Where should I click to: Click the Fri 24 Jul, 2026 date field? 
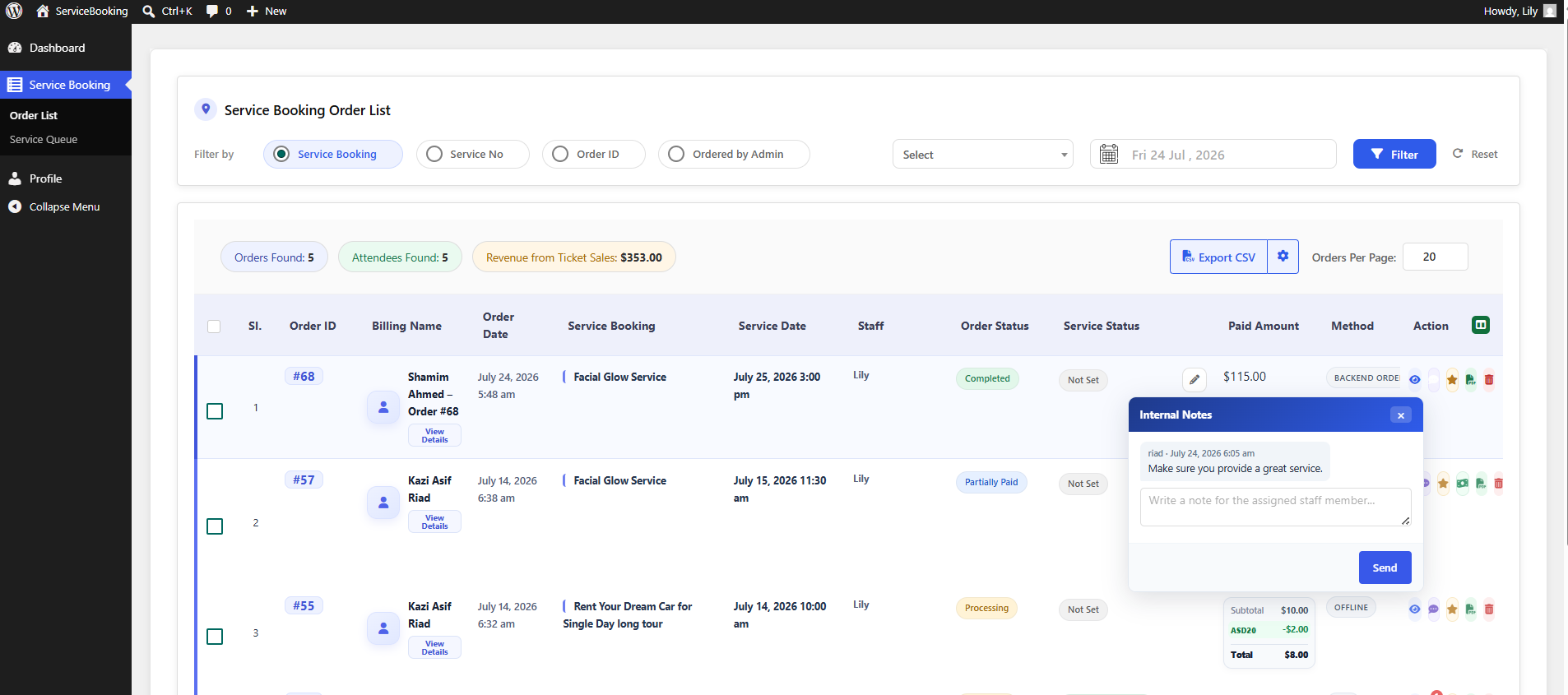[1213, 154]
